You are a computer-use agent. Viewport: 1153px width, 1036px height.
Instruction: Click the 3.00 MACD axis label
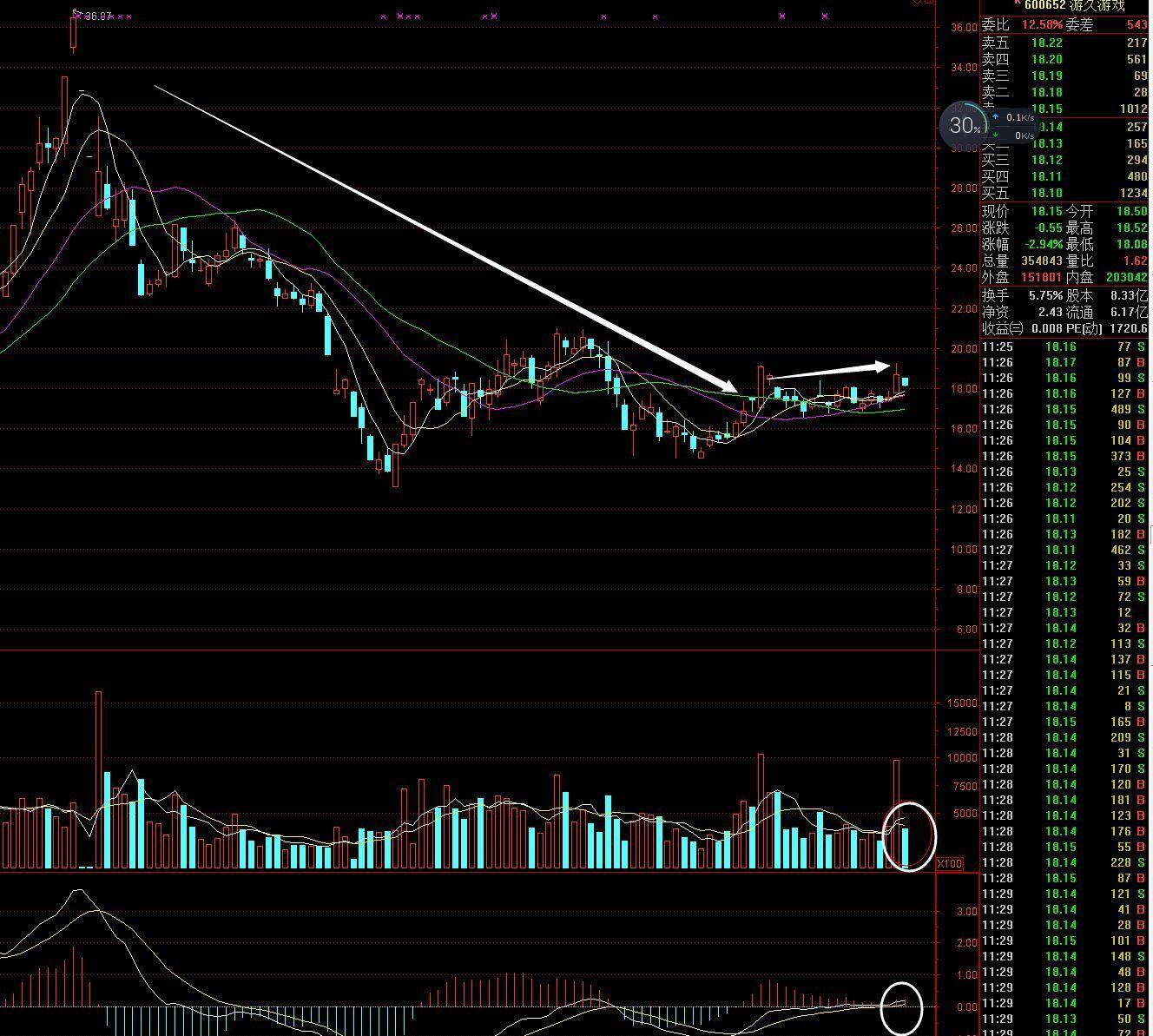pyautogui.click(x=966, y=912)
